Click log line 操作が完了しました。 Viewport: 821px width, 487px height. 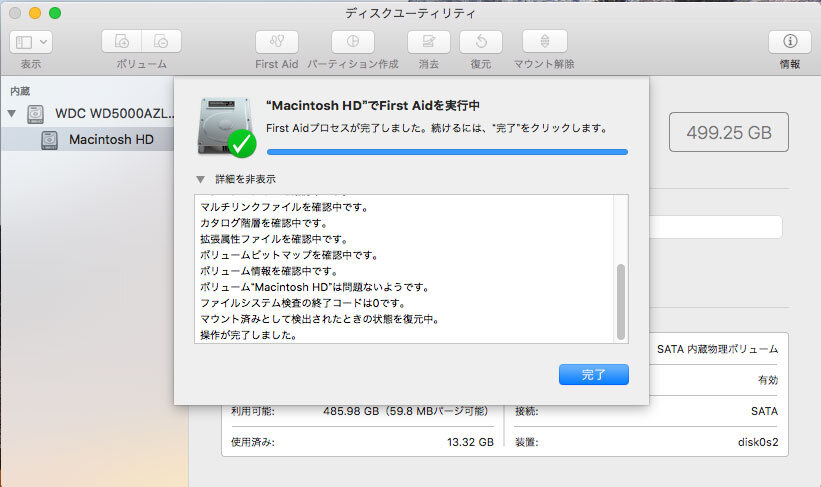(249, 335)
